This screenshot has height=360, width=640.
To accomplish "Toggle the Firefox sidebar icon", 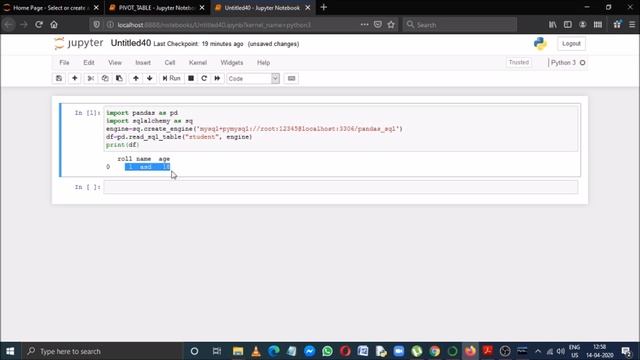I will [x=568, y=24].
